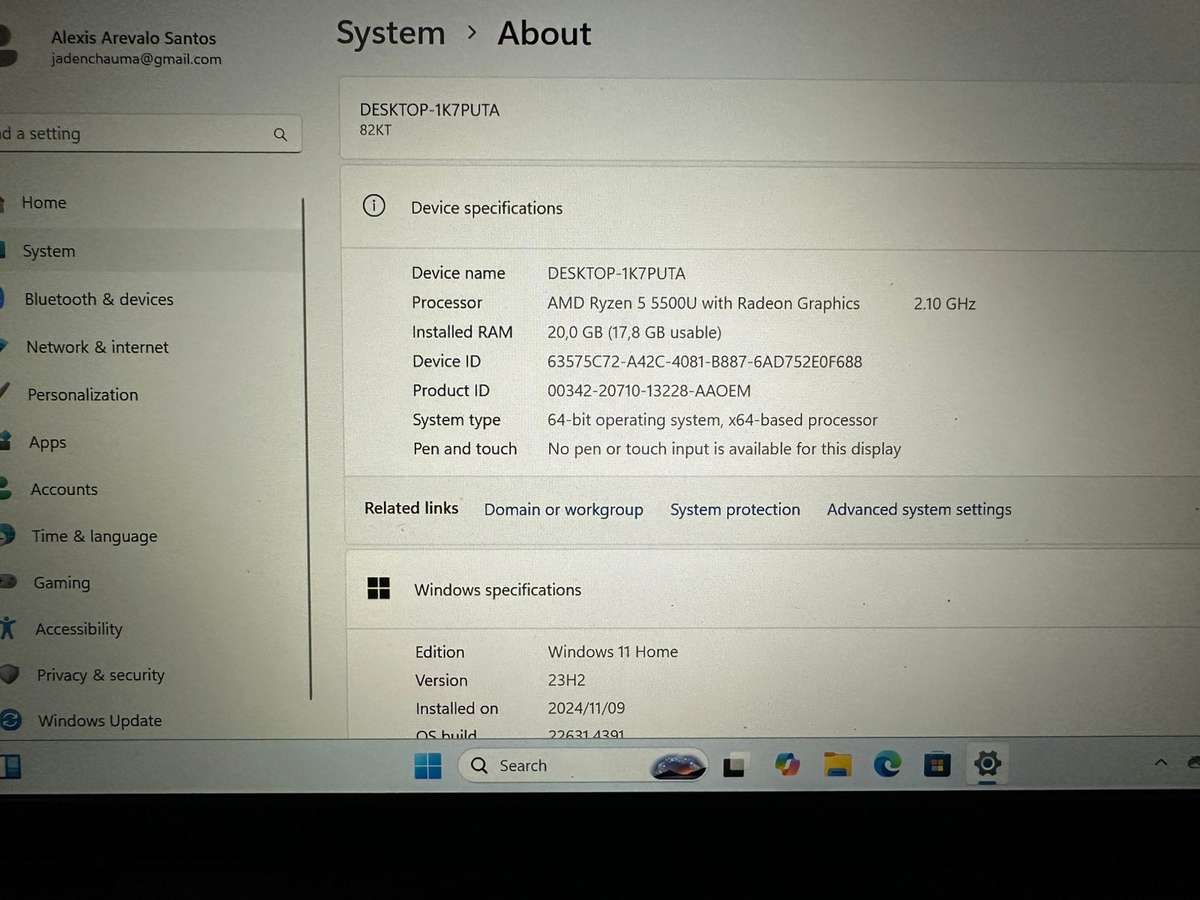Expand hidden tray icons with the chevron
The image size is (1200, 900).
point(1161,761)
